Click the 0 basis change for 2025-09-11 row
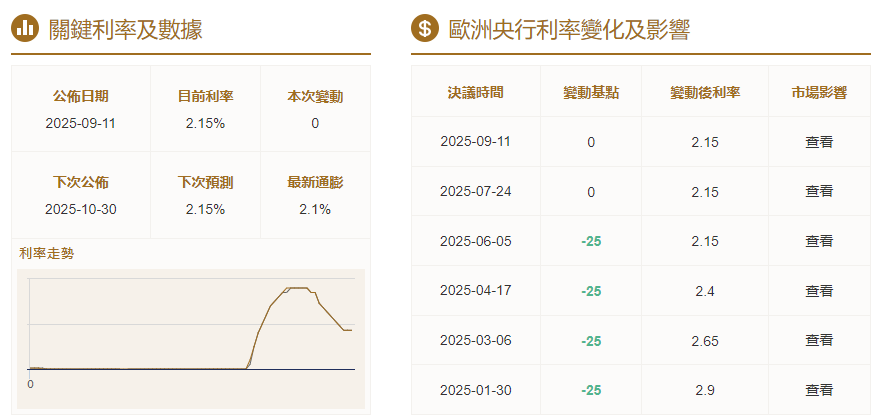The width and height of the screenshot is (882, 419). tap(591, 142)
